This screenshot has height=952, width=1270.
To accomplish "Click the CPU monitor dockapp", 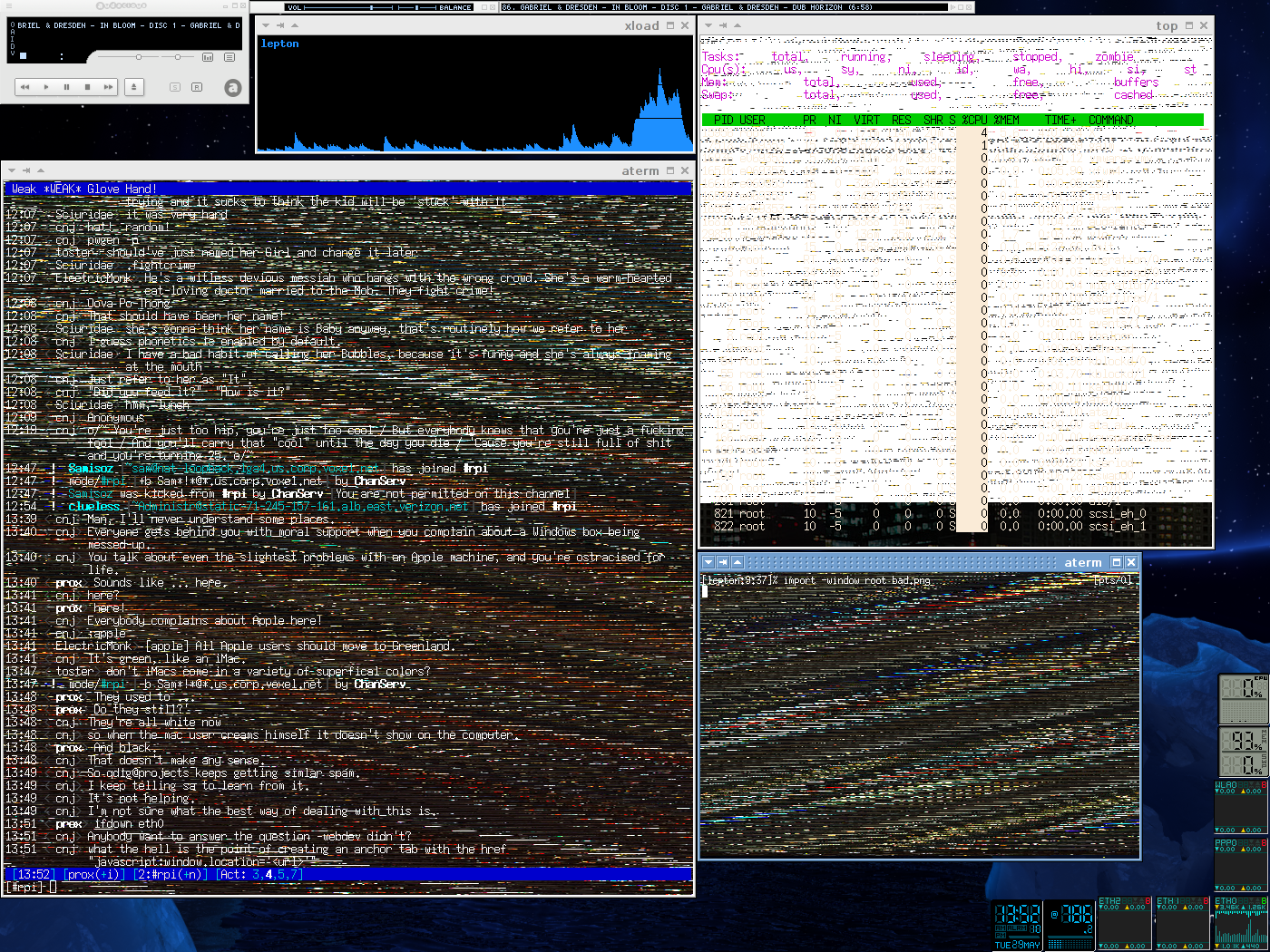I will click(1242, 699).
